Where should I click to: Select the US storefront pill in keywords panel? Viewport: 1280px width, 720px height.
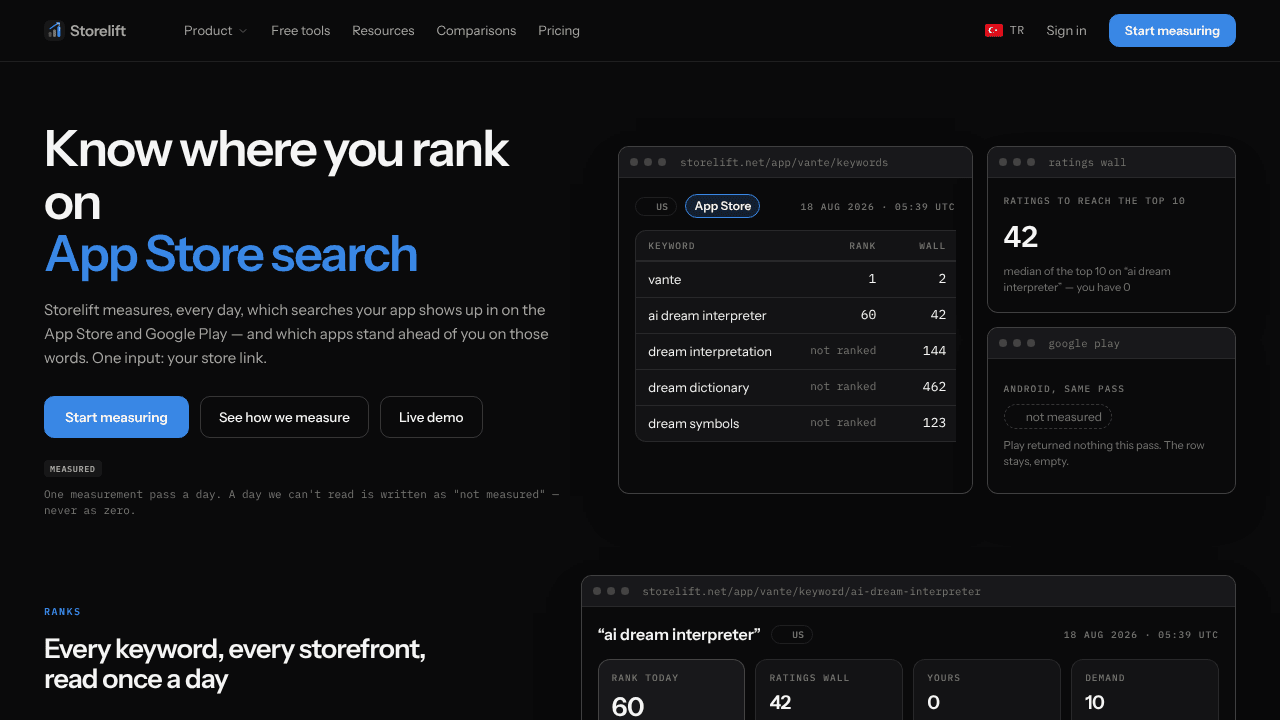point(655,206)
